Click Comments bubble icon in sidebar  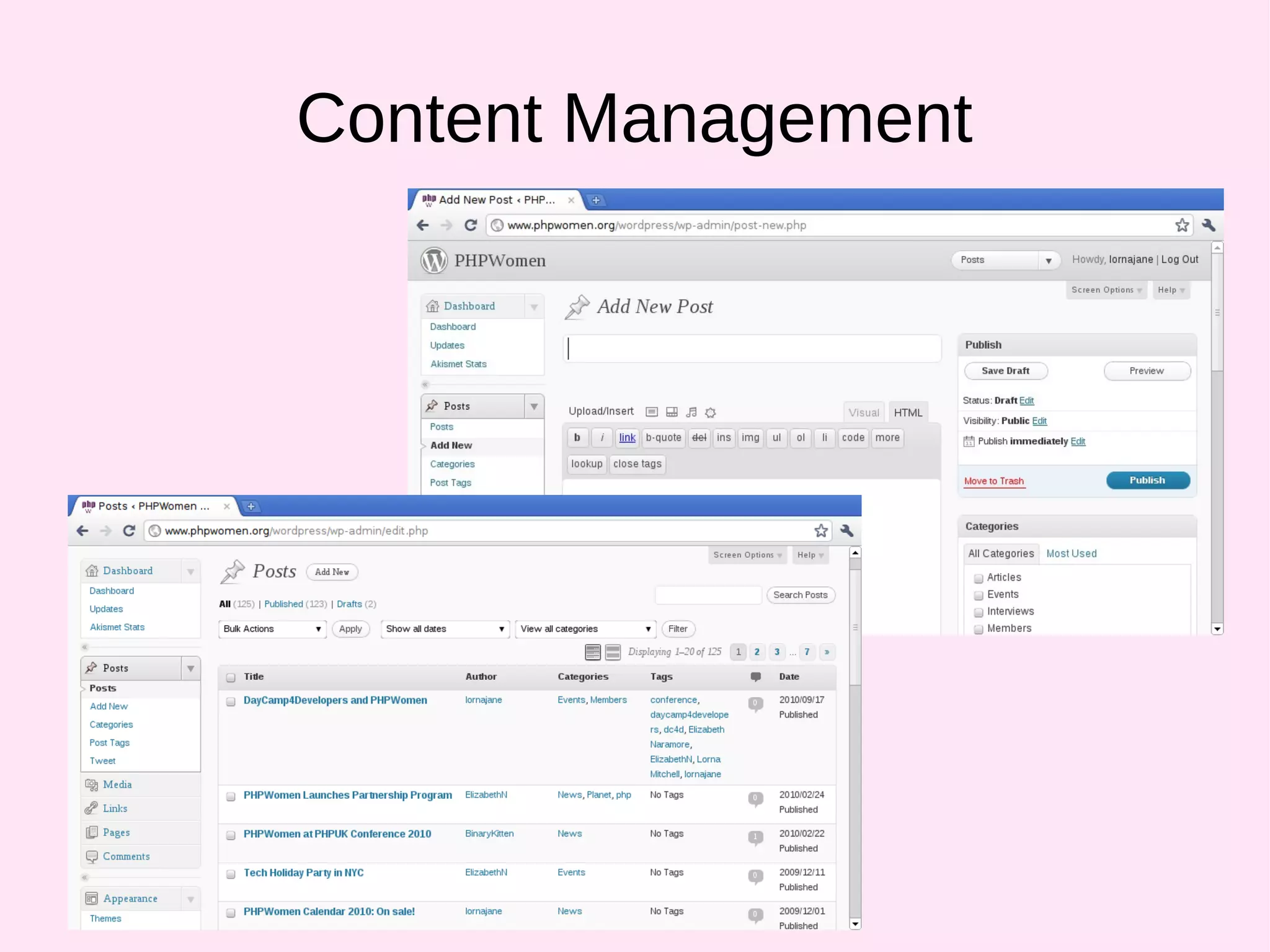pos(92,857)
